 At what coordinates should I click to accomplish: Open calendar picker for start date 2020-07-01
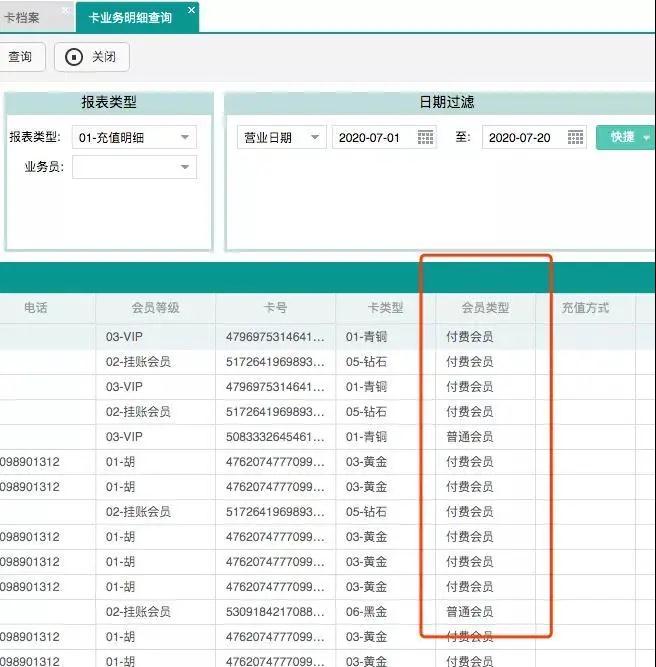pyautogui.click(x=425, y=138)
